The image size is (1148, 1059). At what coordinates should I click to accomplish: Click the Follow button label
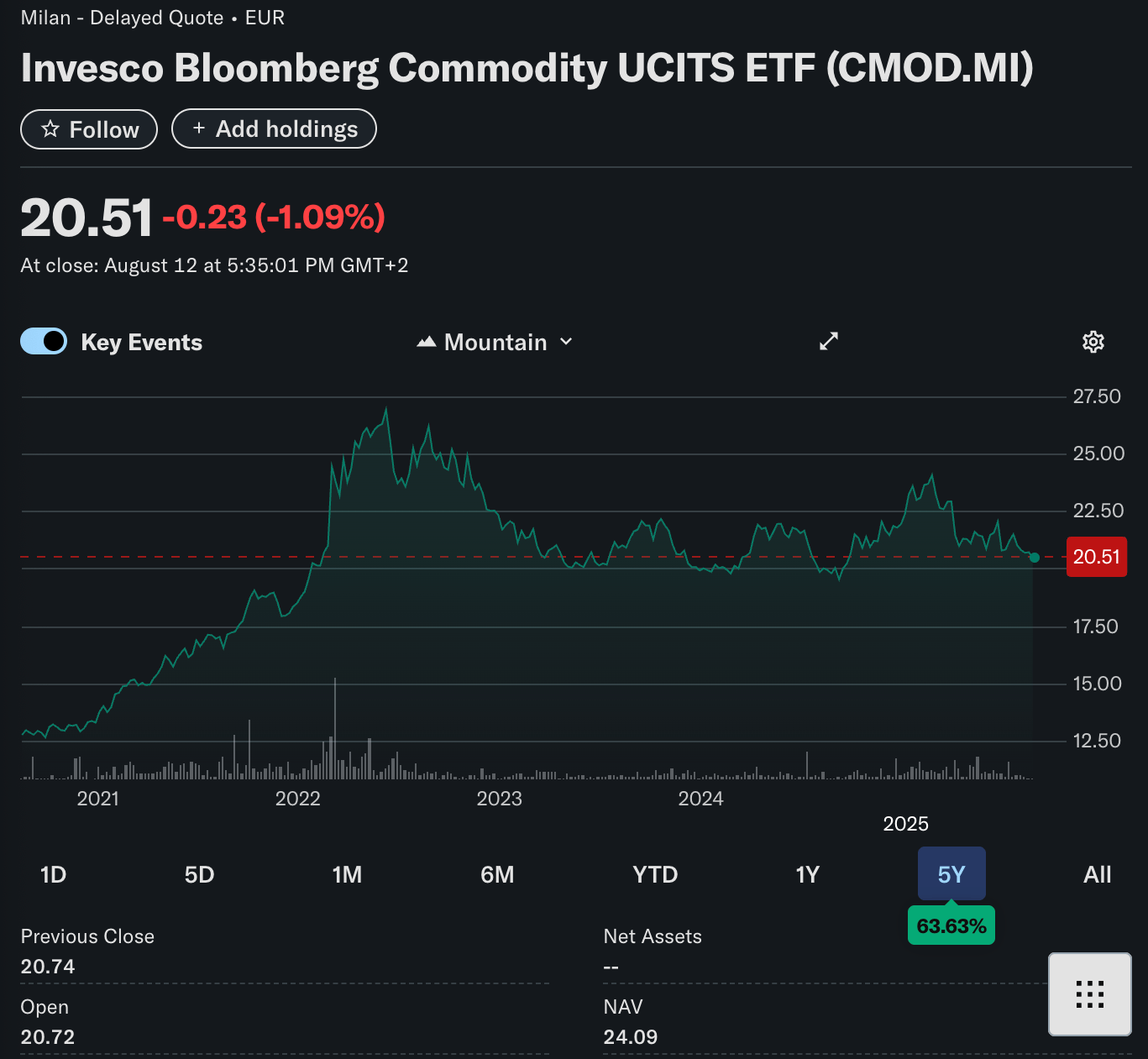104,130
